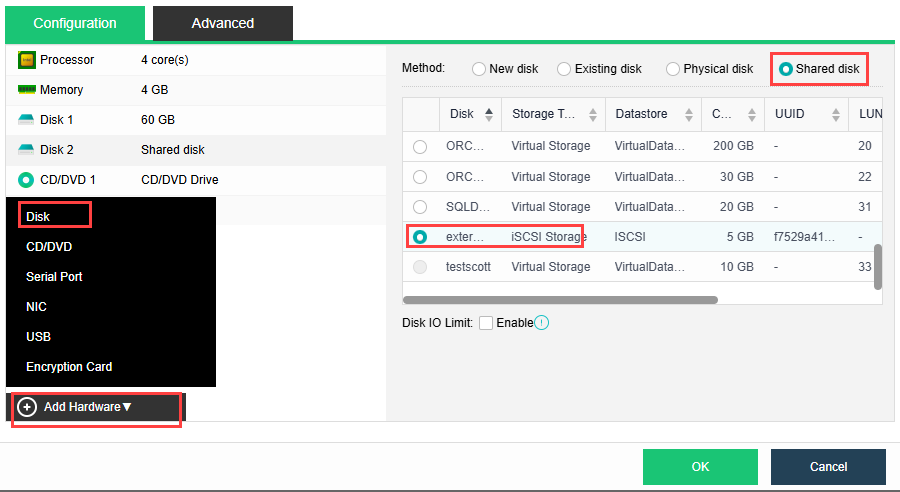
Task: Click the CD/DVD 1 disc icon
Action: [x=26, y=180]
